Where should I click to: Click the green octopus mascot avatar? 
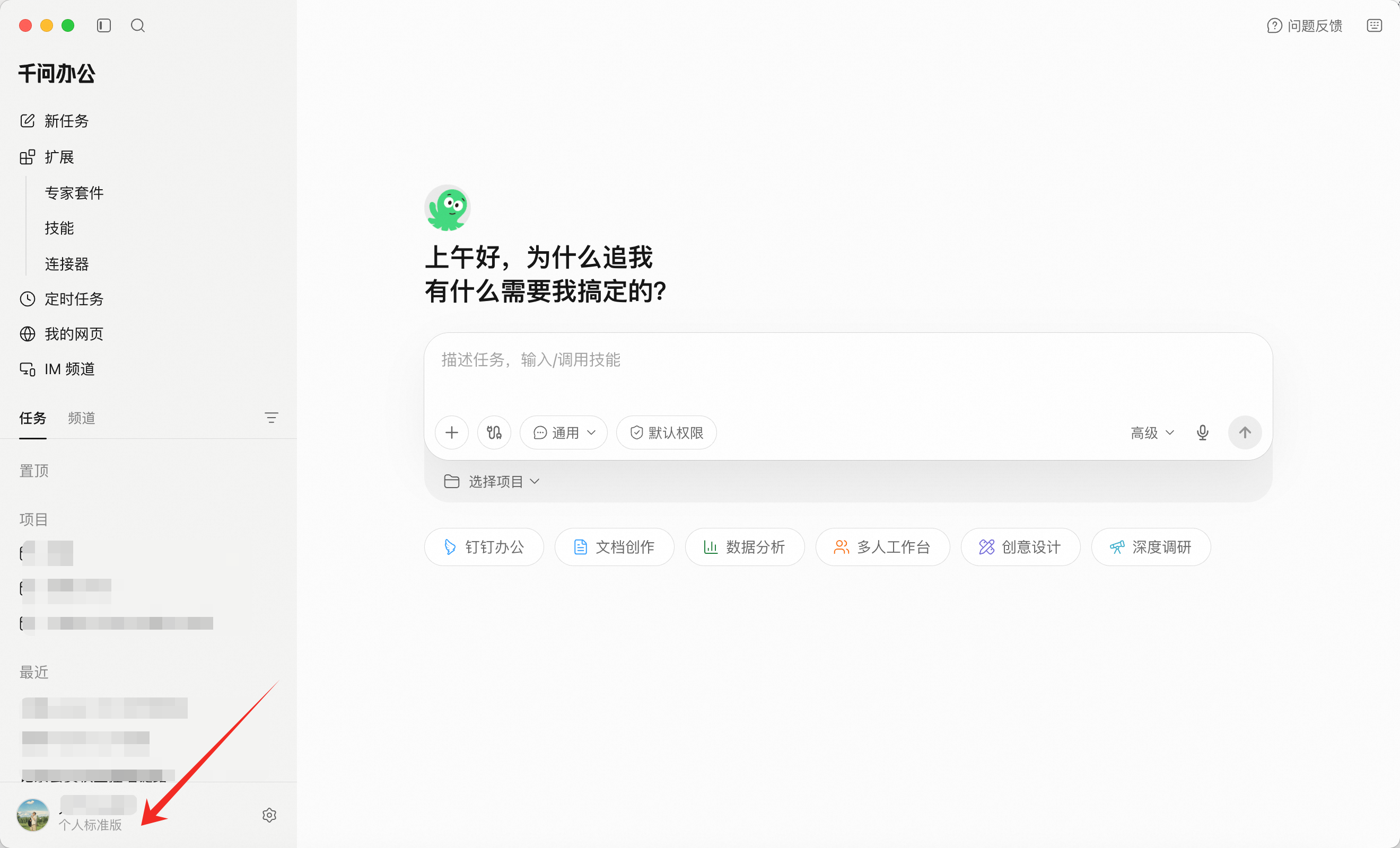447,208
